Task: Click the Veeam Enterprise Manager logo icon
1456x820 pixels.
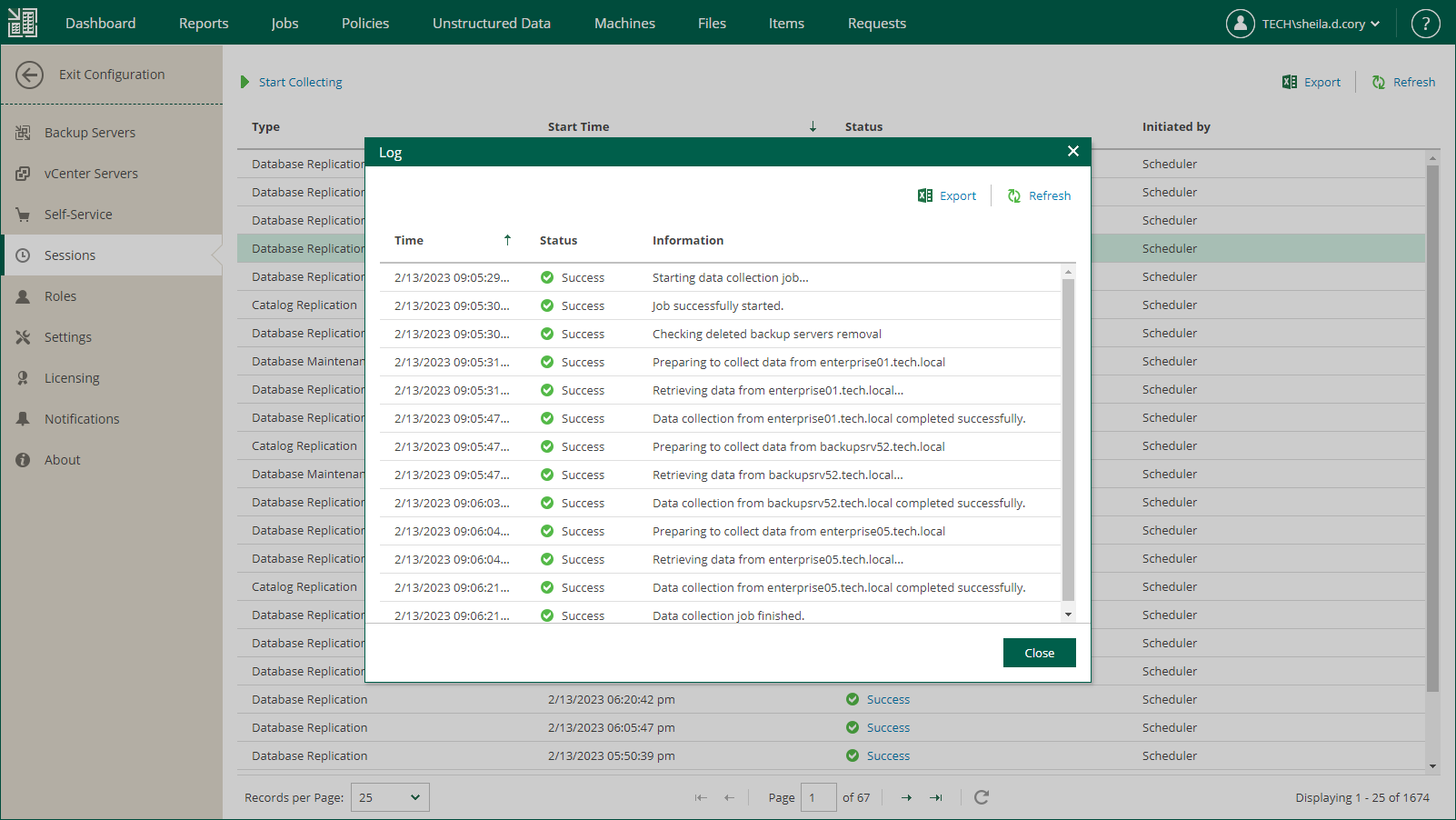Action: [23, 23]
